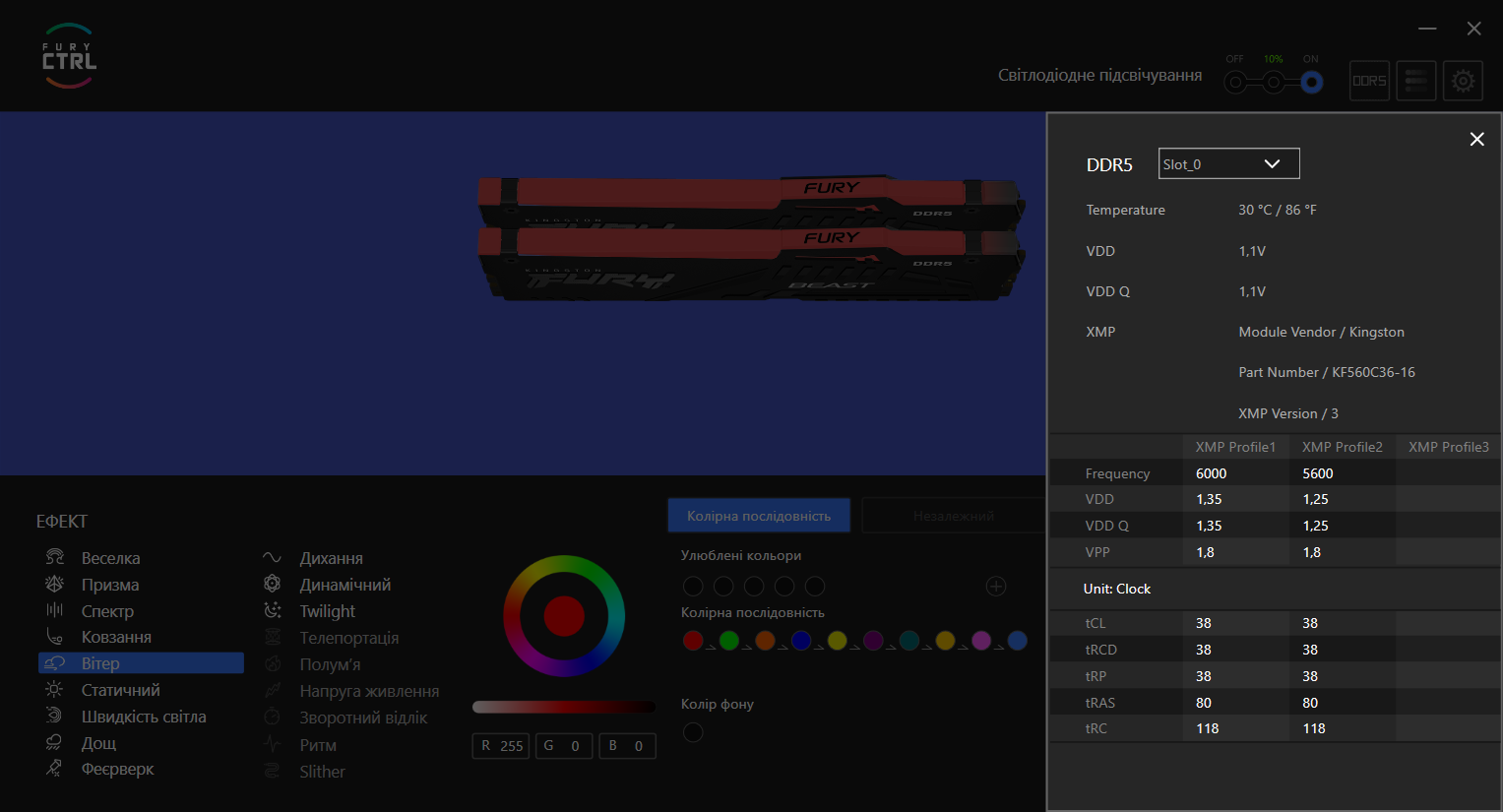Image resolution: width=1503 pixels, height=812 pixels.
Task: Click the RAM modules preview image
Action: (753, 238)
